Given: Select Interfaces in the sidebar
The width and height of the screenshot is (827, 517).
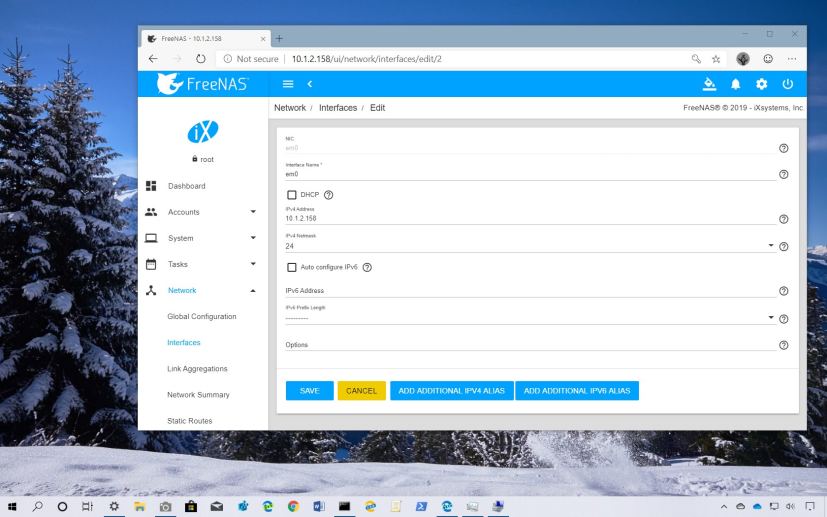Looking at the screenshot, I should [184, 342].
